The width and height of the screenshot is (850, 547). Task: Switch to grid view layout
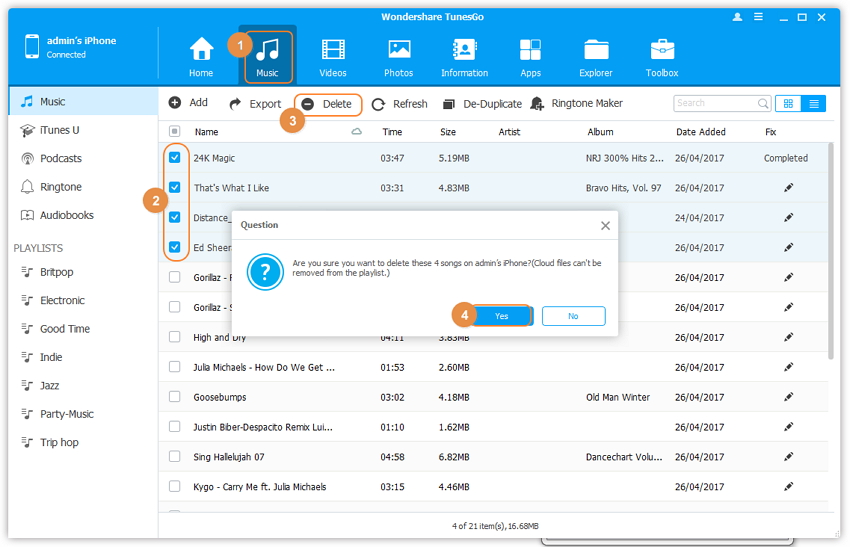pos(788,103)
